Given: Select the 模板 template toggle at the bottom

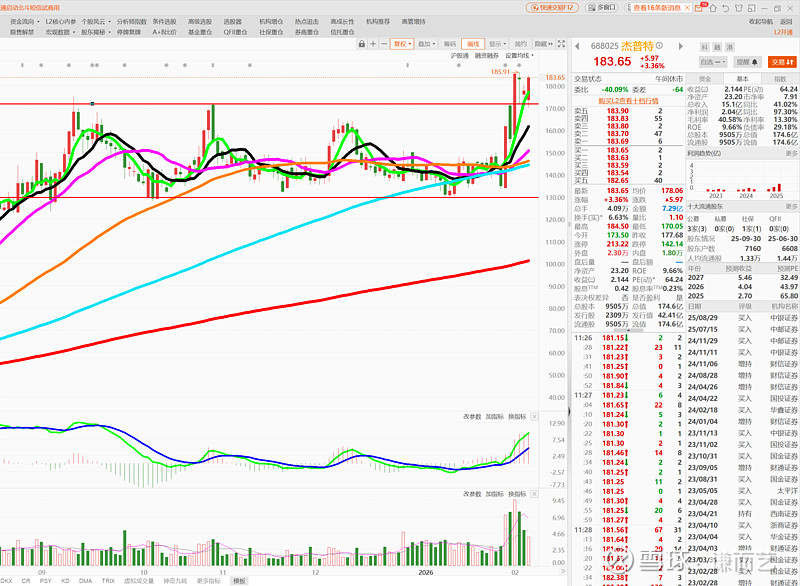Looking at the screenshot, I should (239, 581).
